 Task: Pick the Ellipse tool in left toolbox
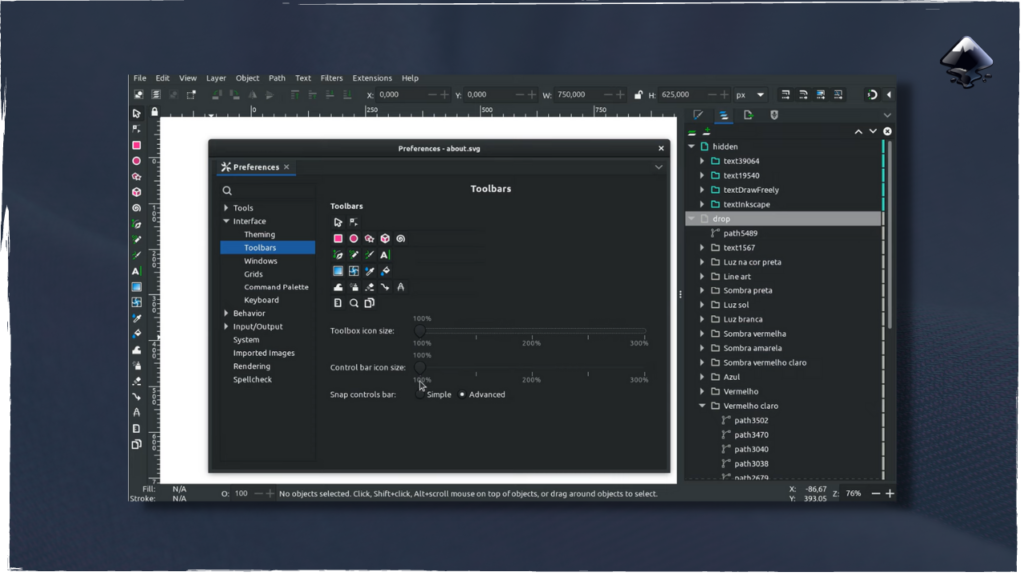point(136,161)
